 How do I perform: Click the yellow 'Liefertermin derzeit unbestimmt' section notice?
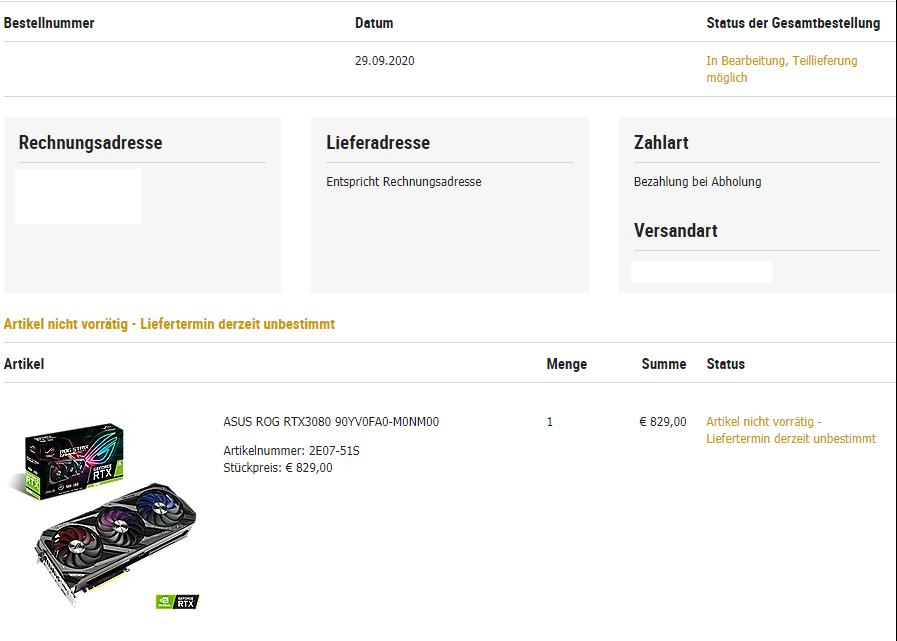pos(169,324)
